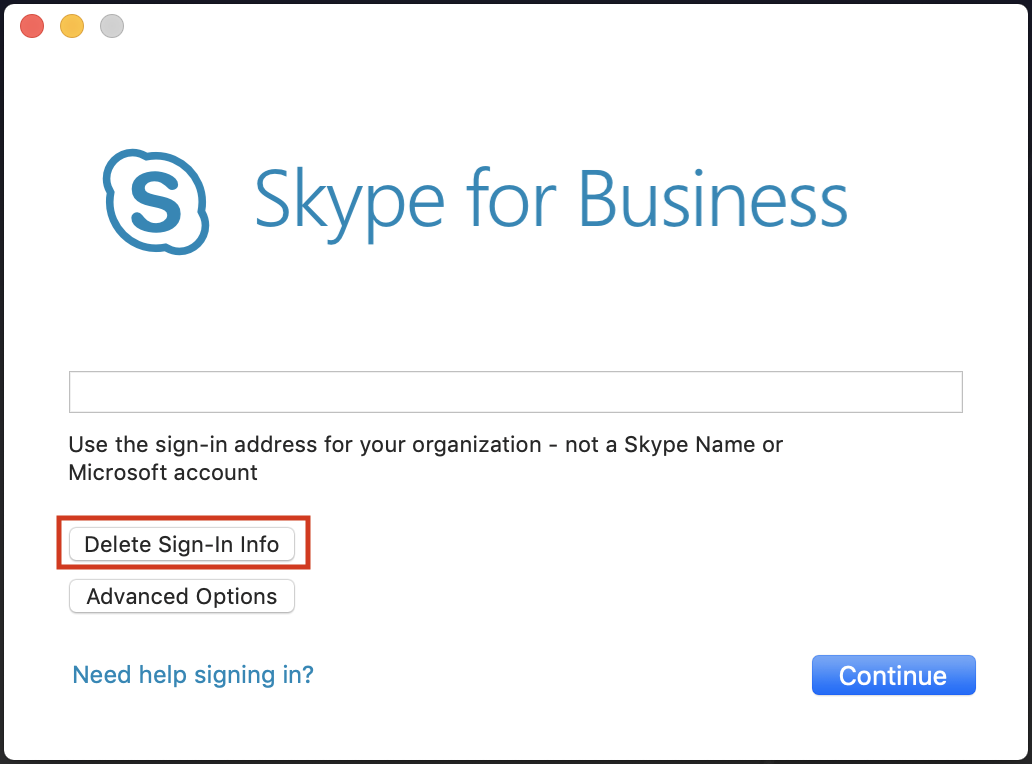Close the window with the red button
Viewport: 1032px width, 764px height.
coord(32,26)
